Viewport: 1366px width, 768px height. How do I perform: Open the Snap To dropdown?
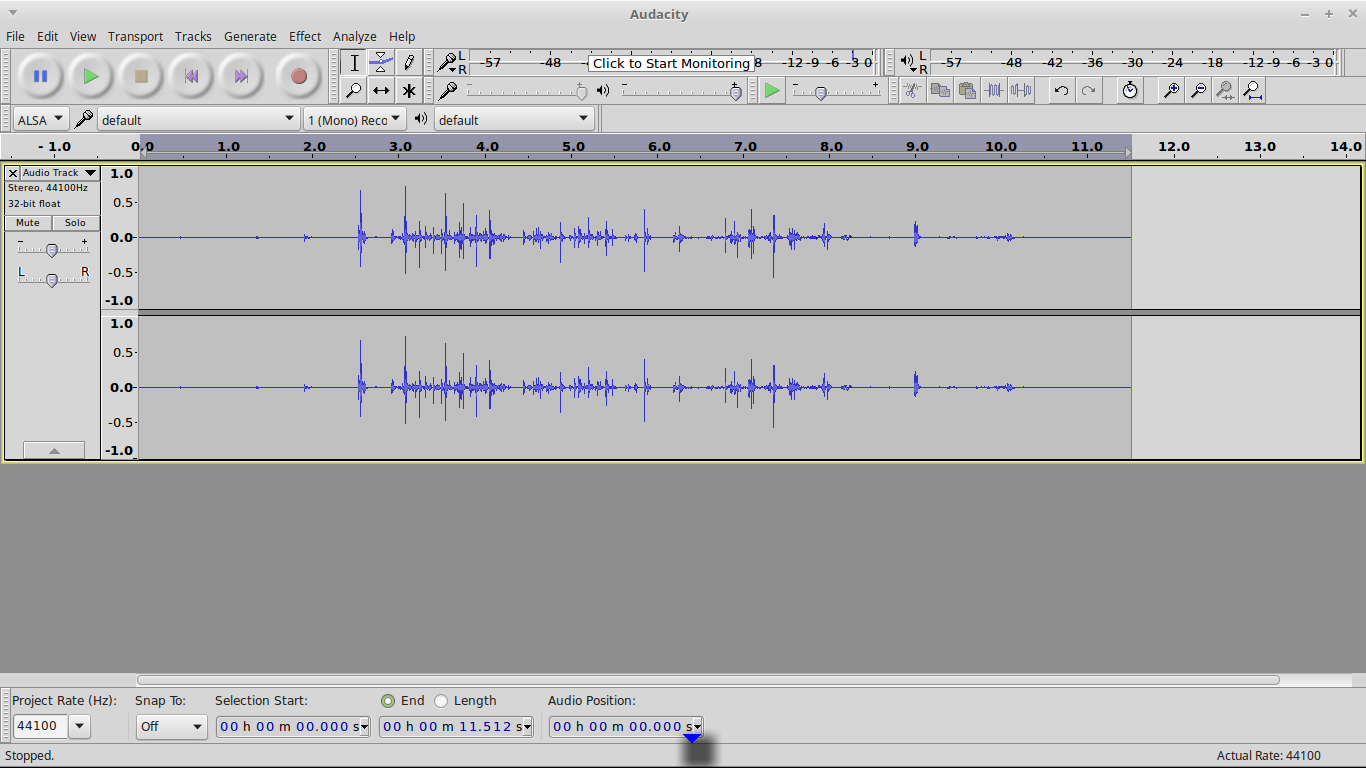pyautogui.click(x=171, y=726)
